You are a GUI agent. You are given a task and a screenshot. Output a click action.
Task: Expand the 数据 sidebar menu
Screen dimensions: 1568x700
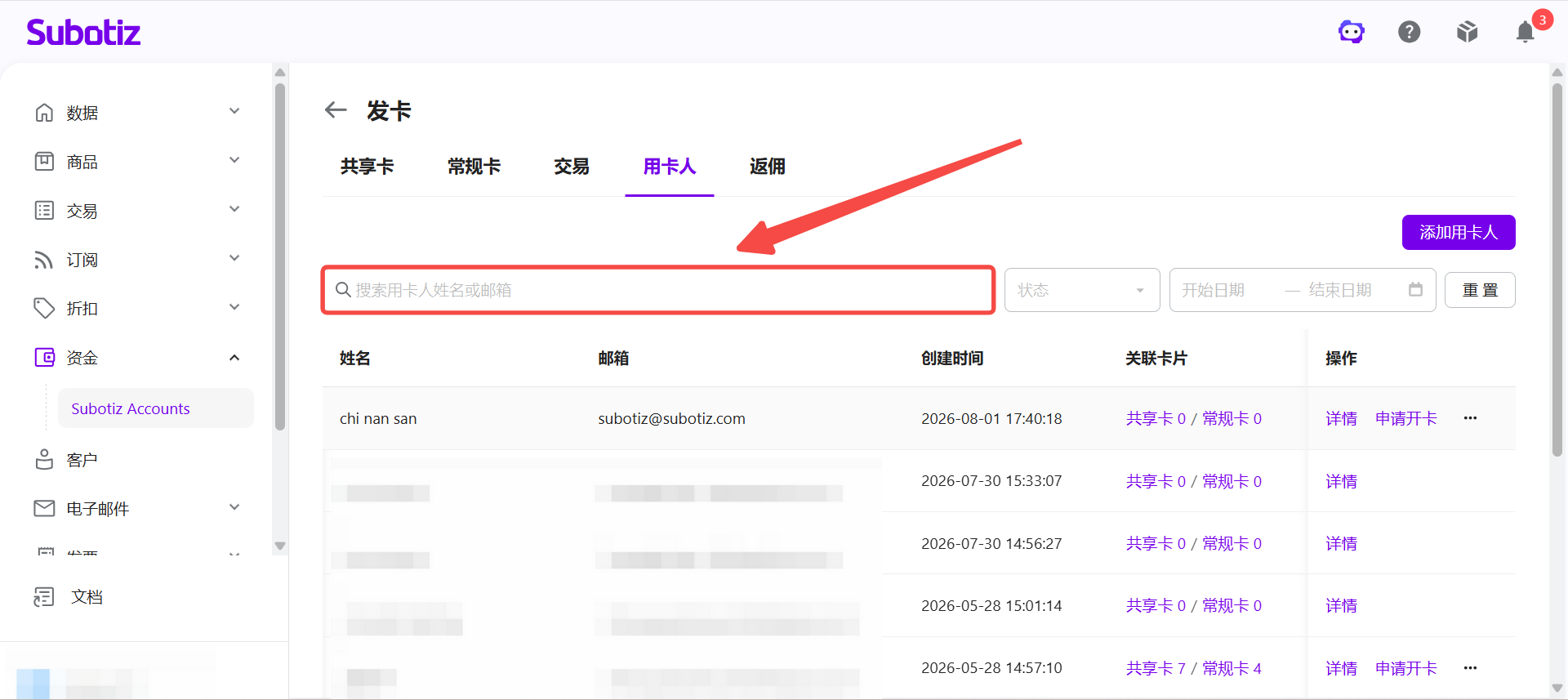tap(234, 111)
